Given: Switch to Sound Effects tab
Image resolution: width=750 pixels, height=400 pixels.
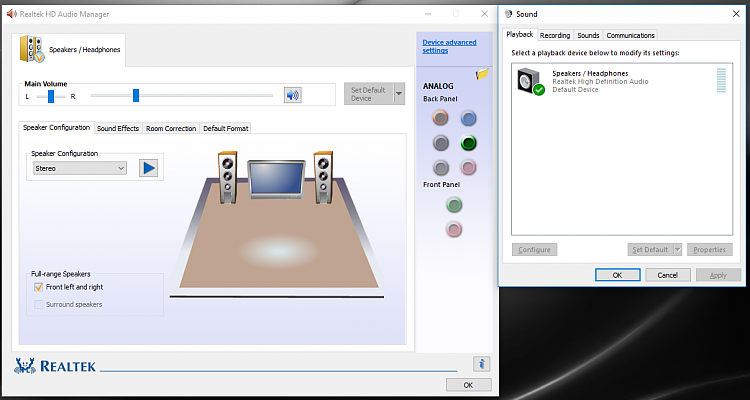Looking at the screenshot, I should 118,128.
